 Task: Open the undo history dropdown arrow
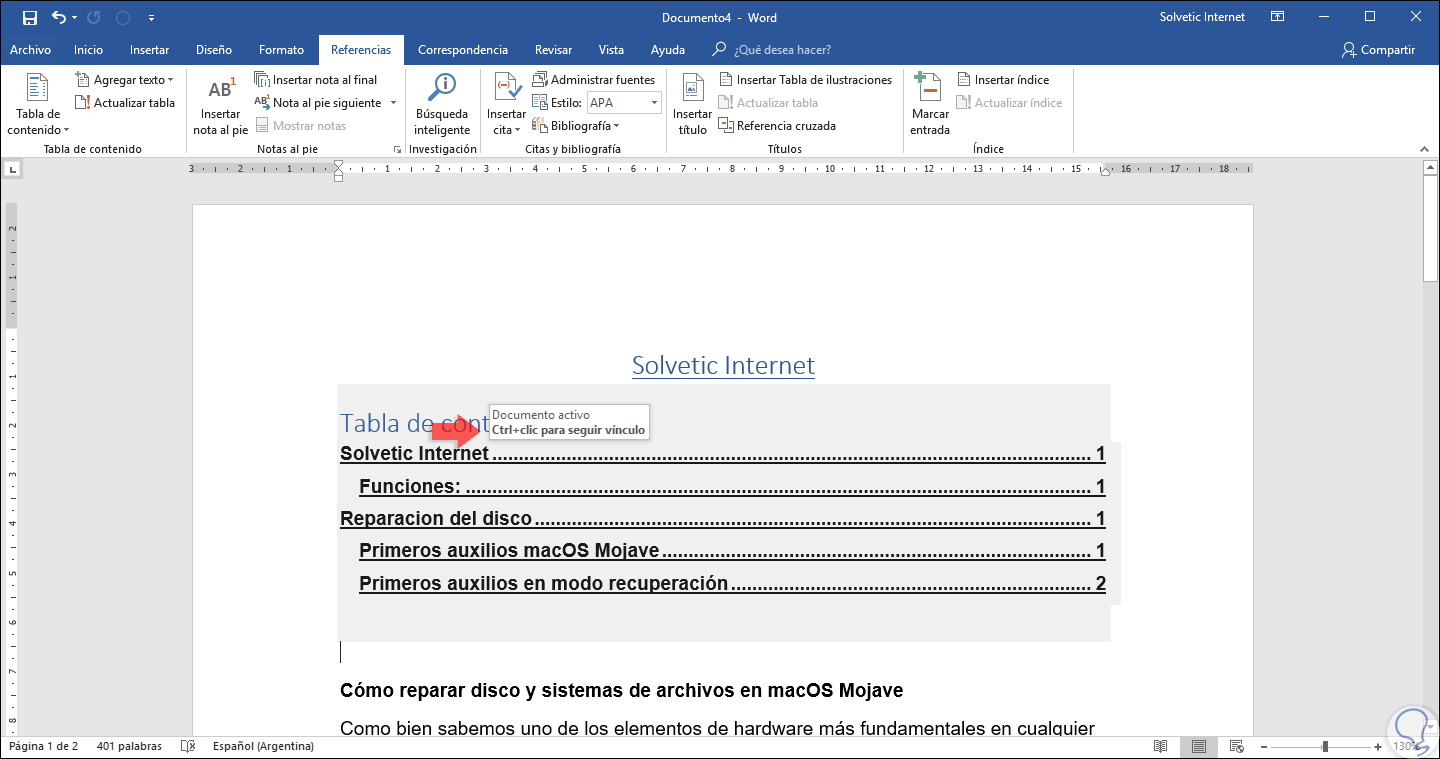[74, 18]
